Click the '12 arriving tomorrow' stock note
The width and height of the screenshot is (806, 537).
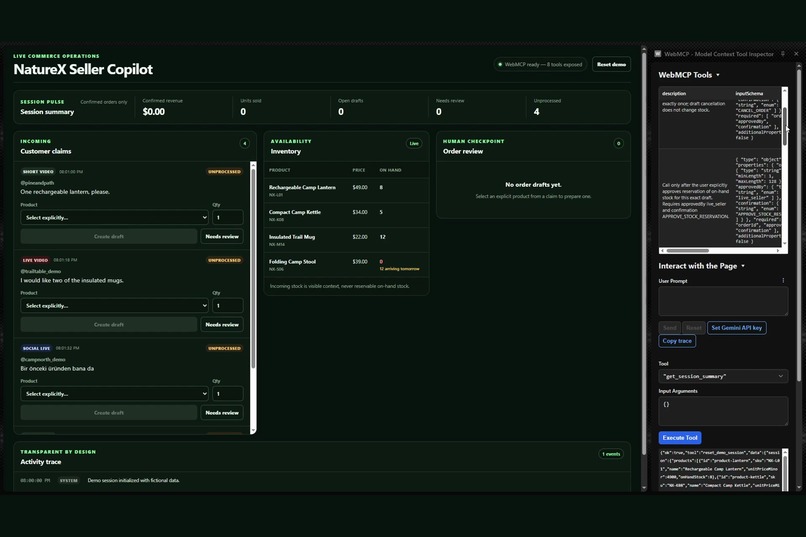(399, 269)
